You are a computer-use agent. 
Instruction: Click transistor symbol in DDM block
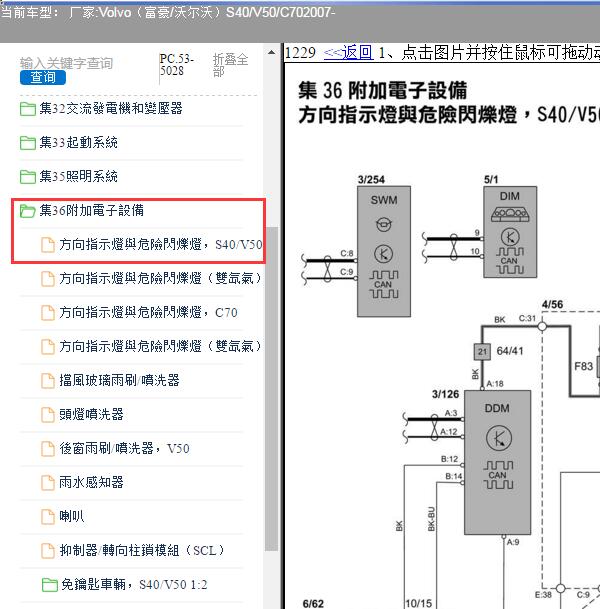tap(499, 438)
